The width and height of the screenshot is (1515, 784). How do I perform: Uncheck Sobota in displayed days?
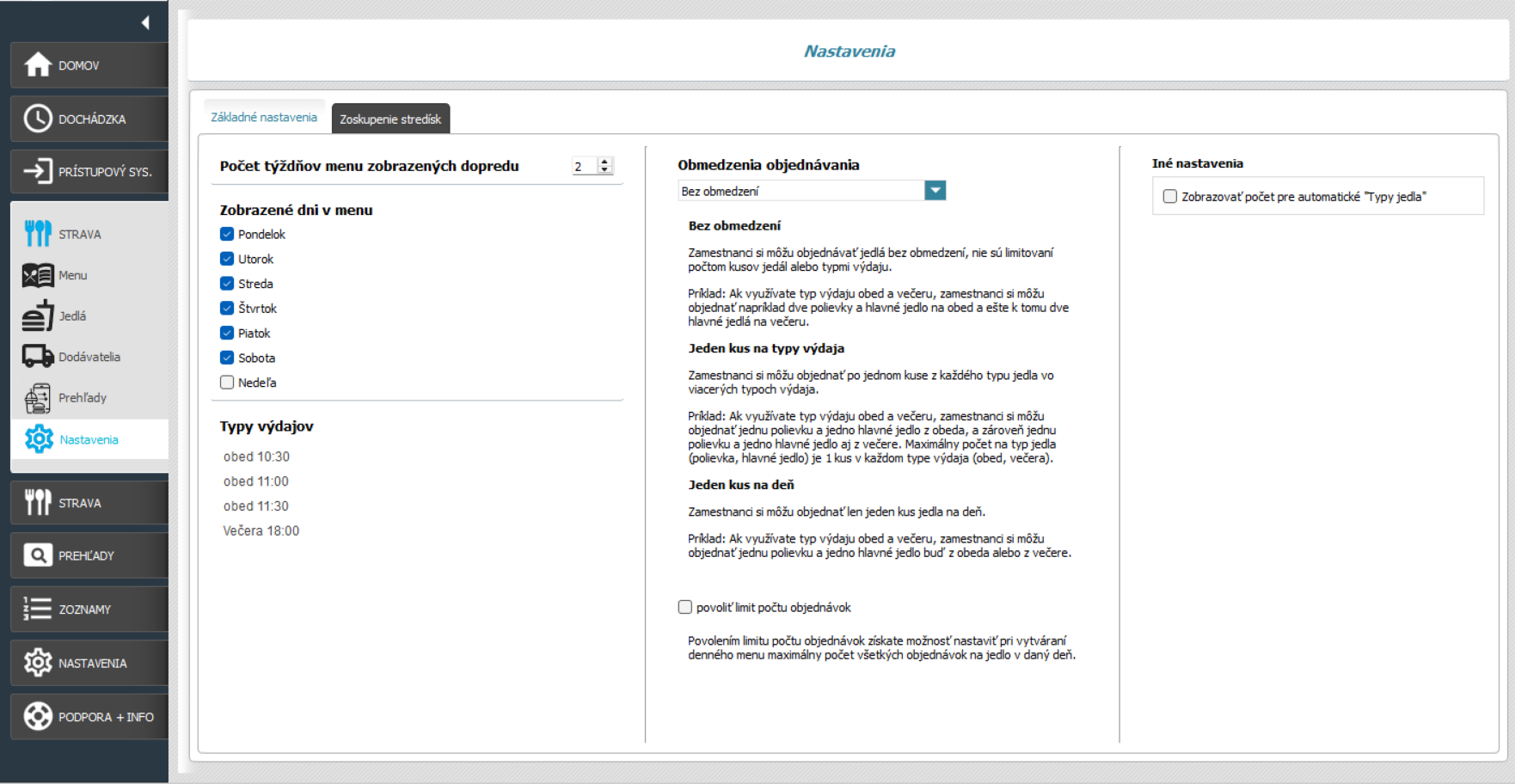[x=227, y=358]
